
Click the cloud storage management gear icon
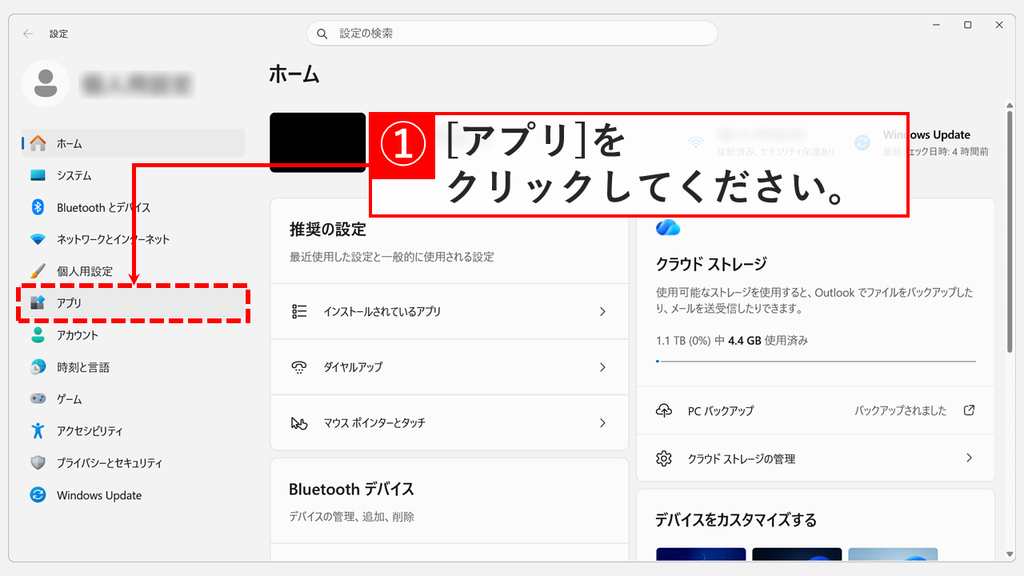[x=664, y=458]
